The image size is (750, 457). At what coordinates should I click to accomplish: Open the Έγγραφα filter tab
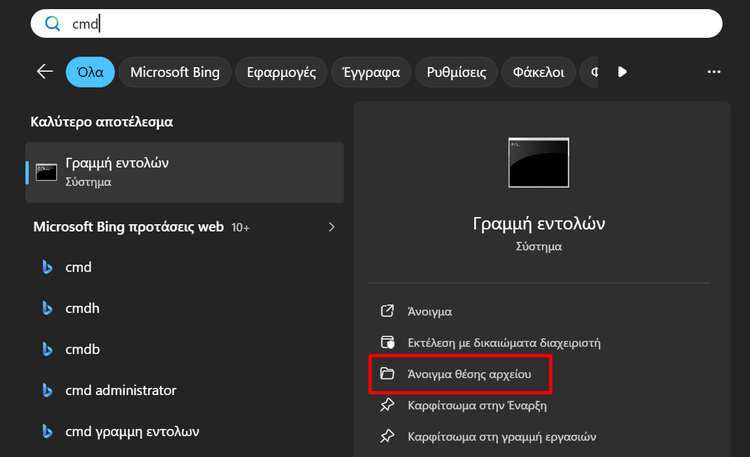[x=371, y=72]
